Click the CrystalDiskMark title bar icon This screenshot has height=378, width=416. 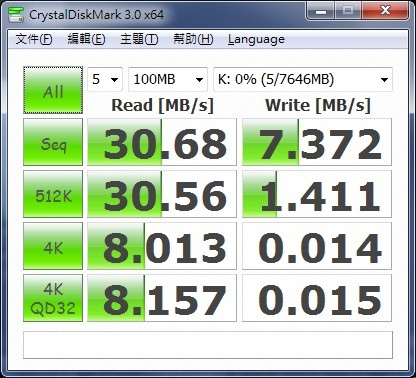pyautogui.click(x=16, y=14)
